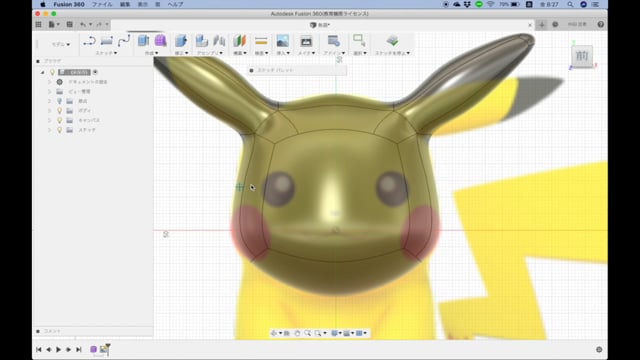Toggle the root component visibility lightbulb
This screenshot has width=640, height=360.
[52, 72]
